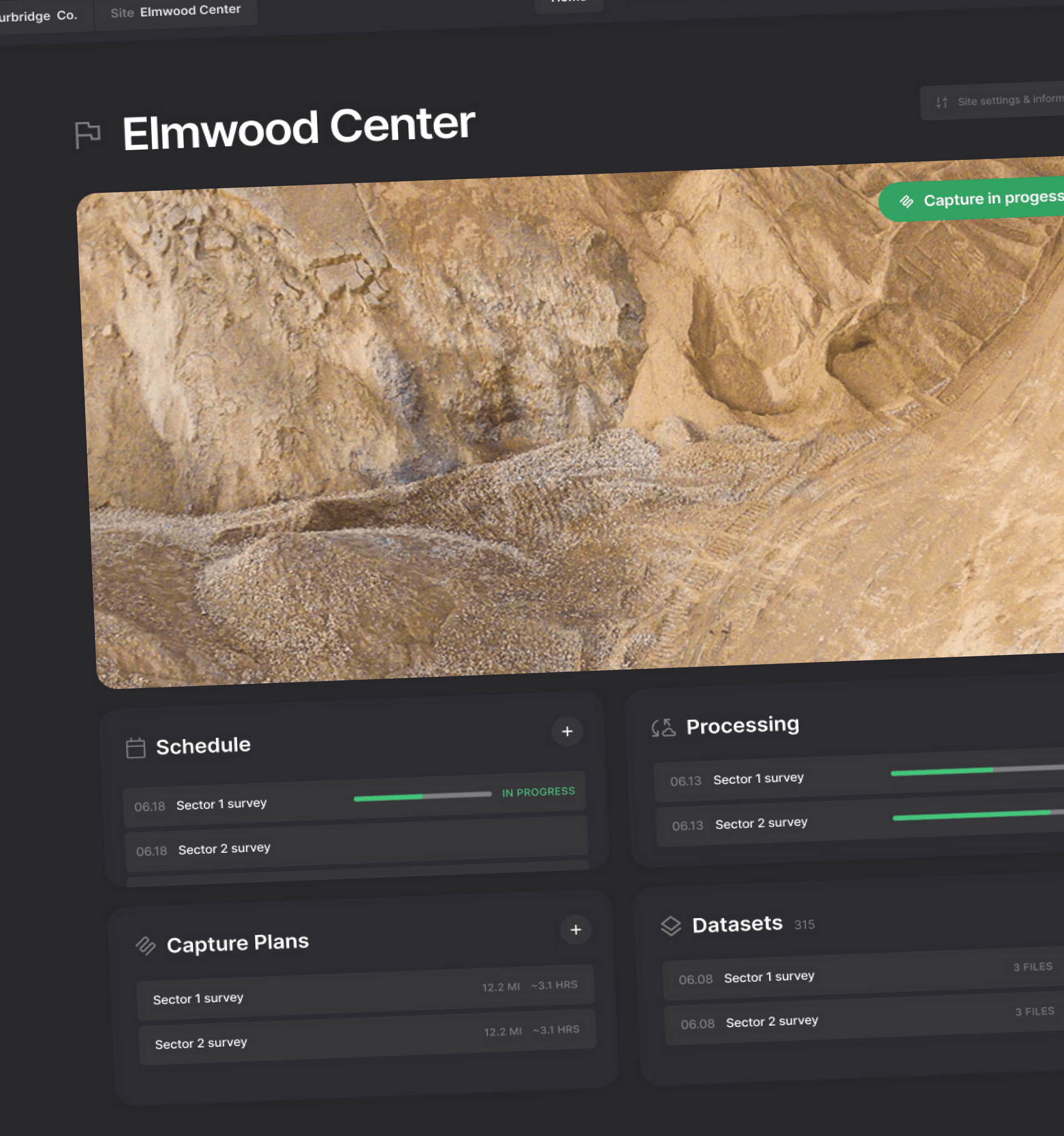Click the plus icon in Capture Plans panel
Image resolution: width=1064 pixels, height=1136 pixels.
pyautogui.click(x=576, y=930)
